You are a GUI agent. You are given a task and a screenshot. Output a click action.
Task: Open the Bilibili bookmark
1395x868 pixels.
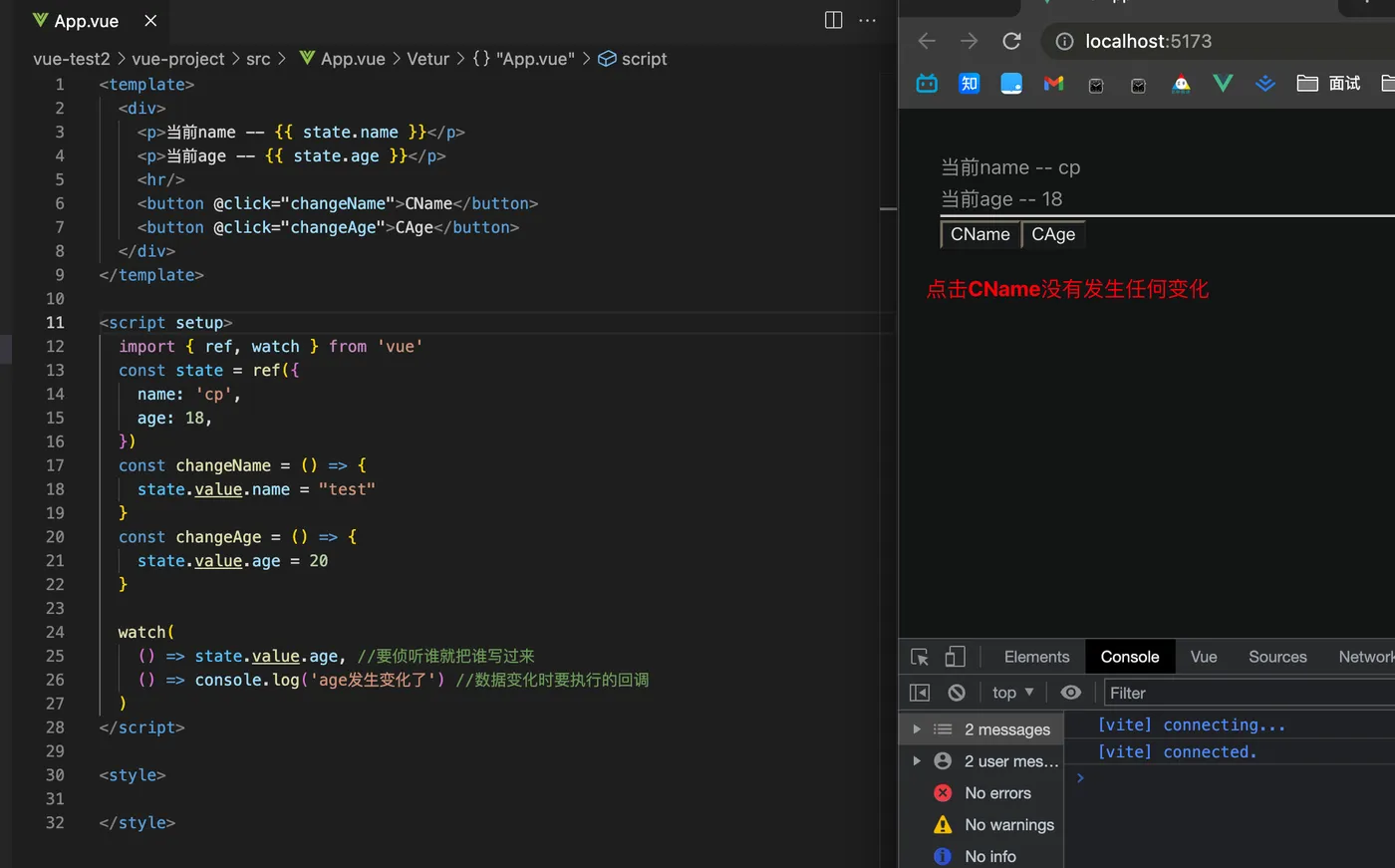click(927, 84)
